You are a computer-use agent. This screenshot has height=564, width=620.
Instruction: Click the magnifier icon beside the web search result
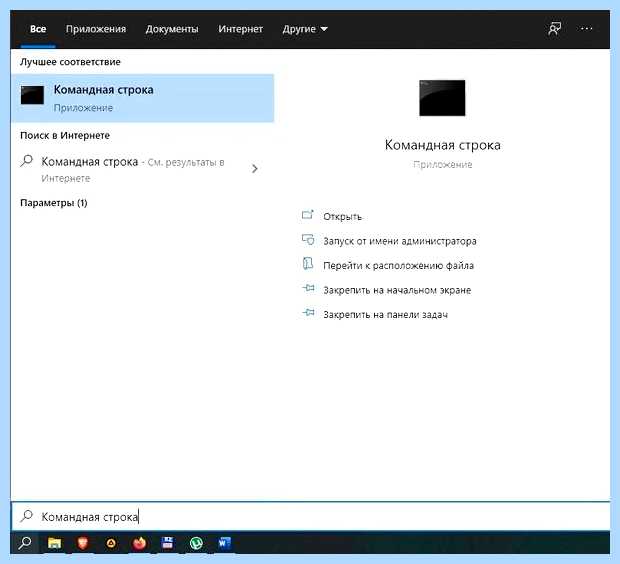click(26, 161)
